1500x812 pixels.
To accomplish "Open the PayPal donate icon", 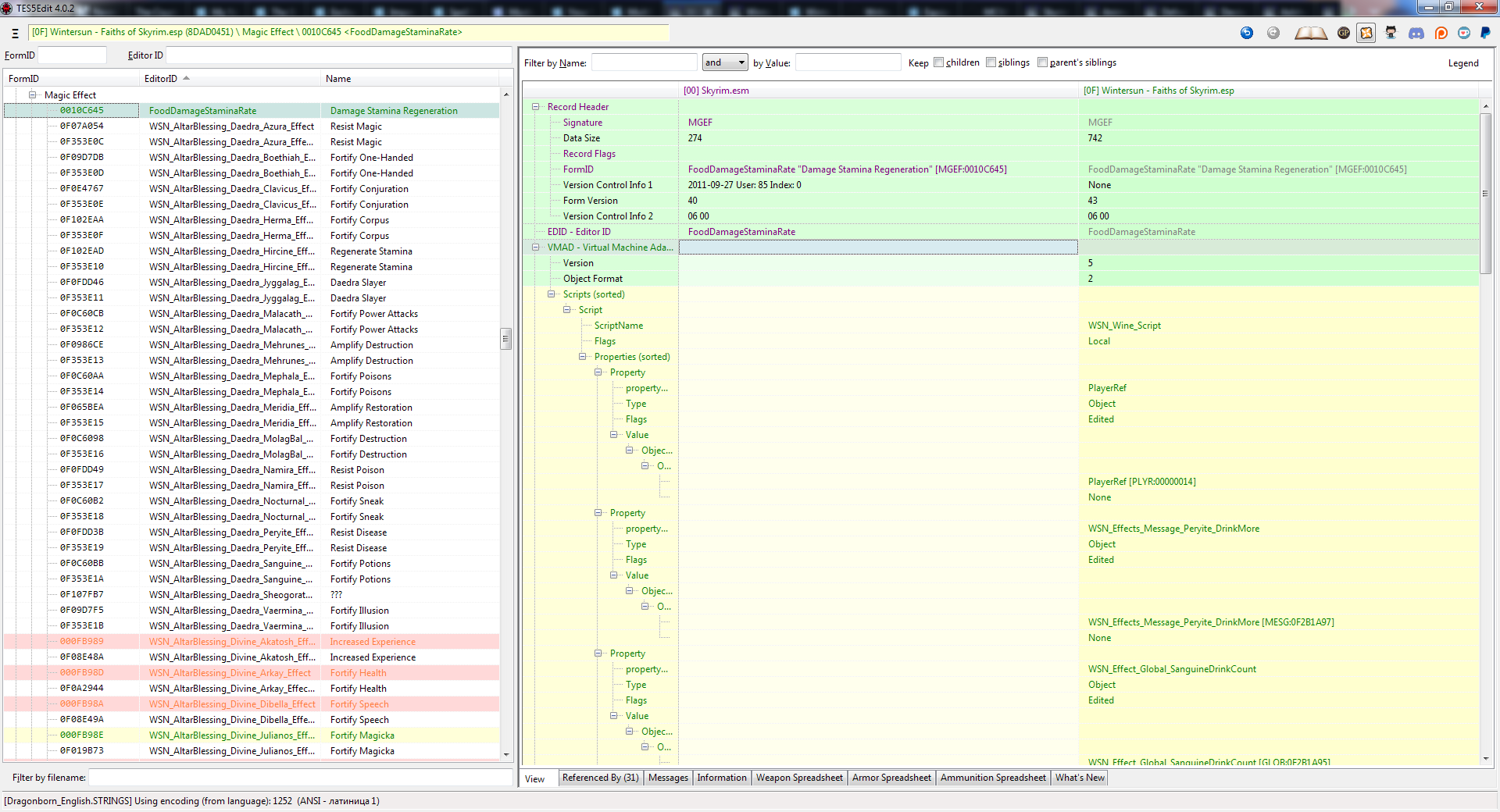I will 1486,33.
